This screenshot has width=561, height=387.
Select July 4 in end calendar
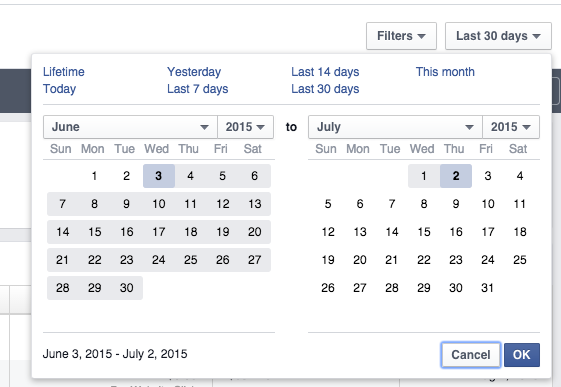[520, 176]
